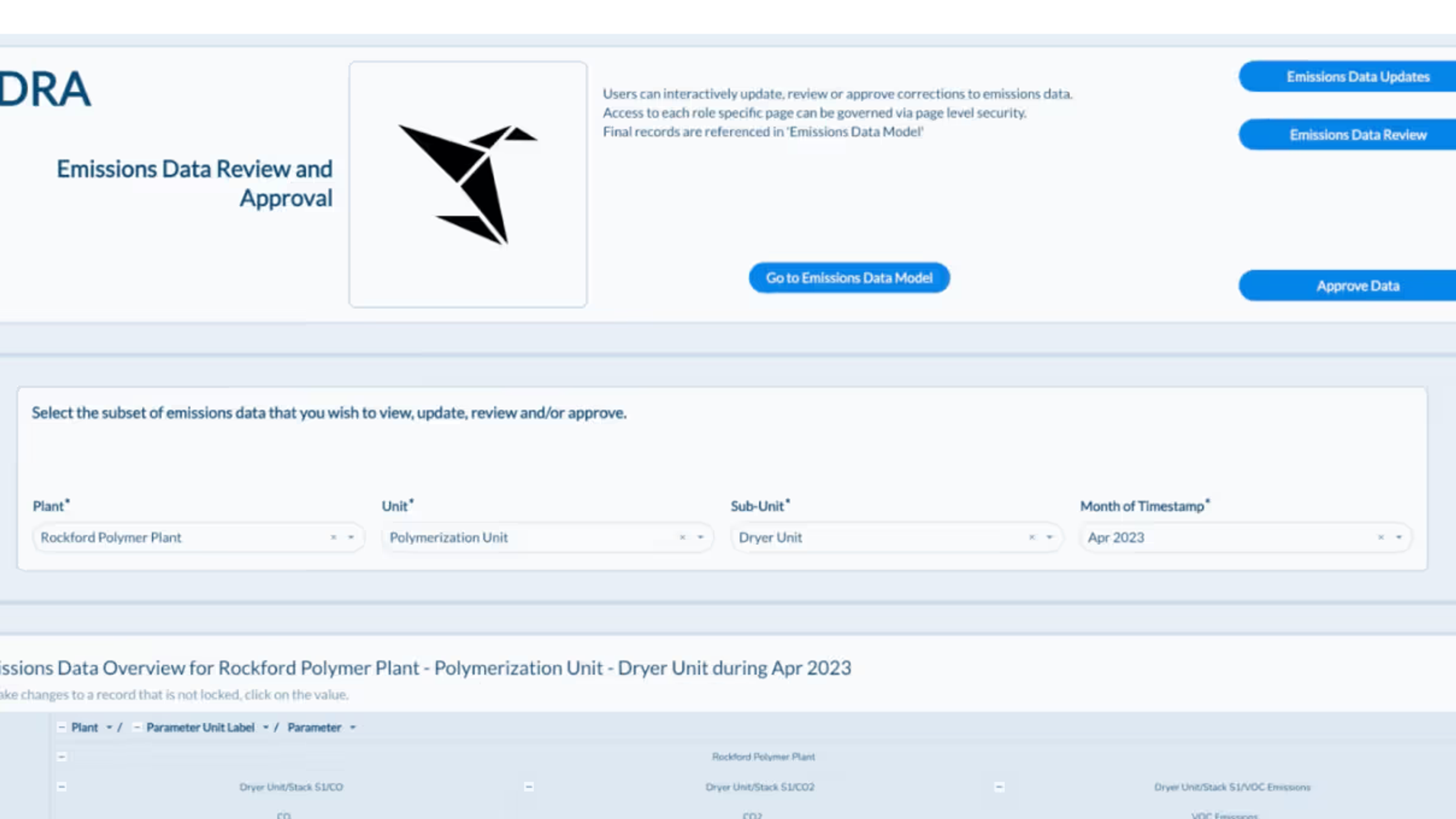
Task: Click the origami bird logo image
Action: pos(468,184)
